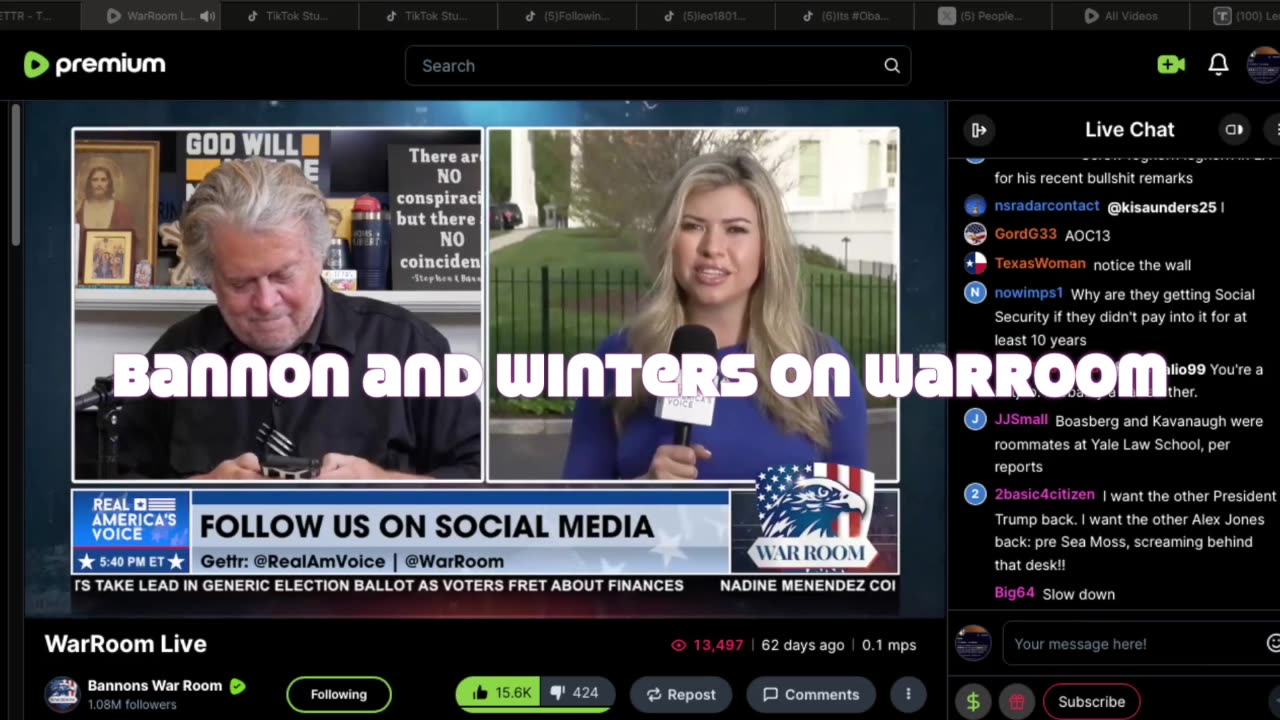Open the Comments button
This screenshot has width=1280, height=720.
[811, 694]
